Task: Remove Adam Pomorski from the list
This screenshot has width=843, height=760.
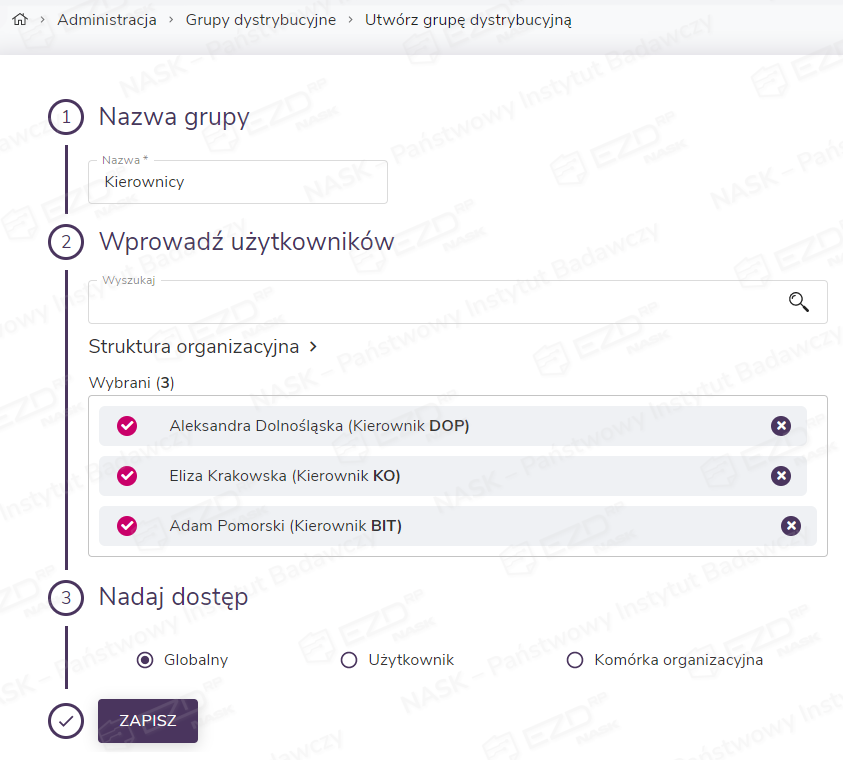Action: 790,526
